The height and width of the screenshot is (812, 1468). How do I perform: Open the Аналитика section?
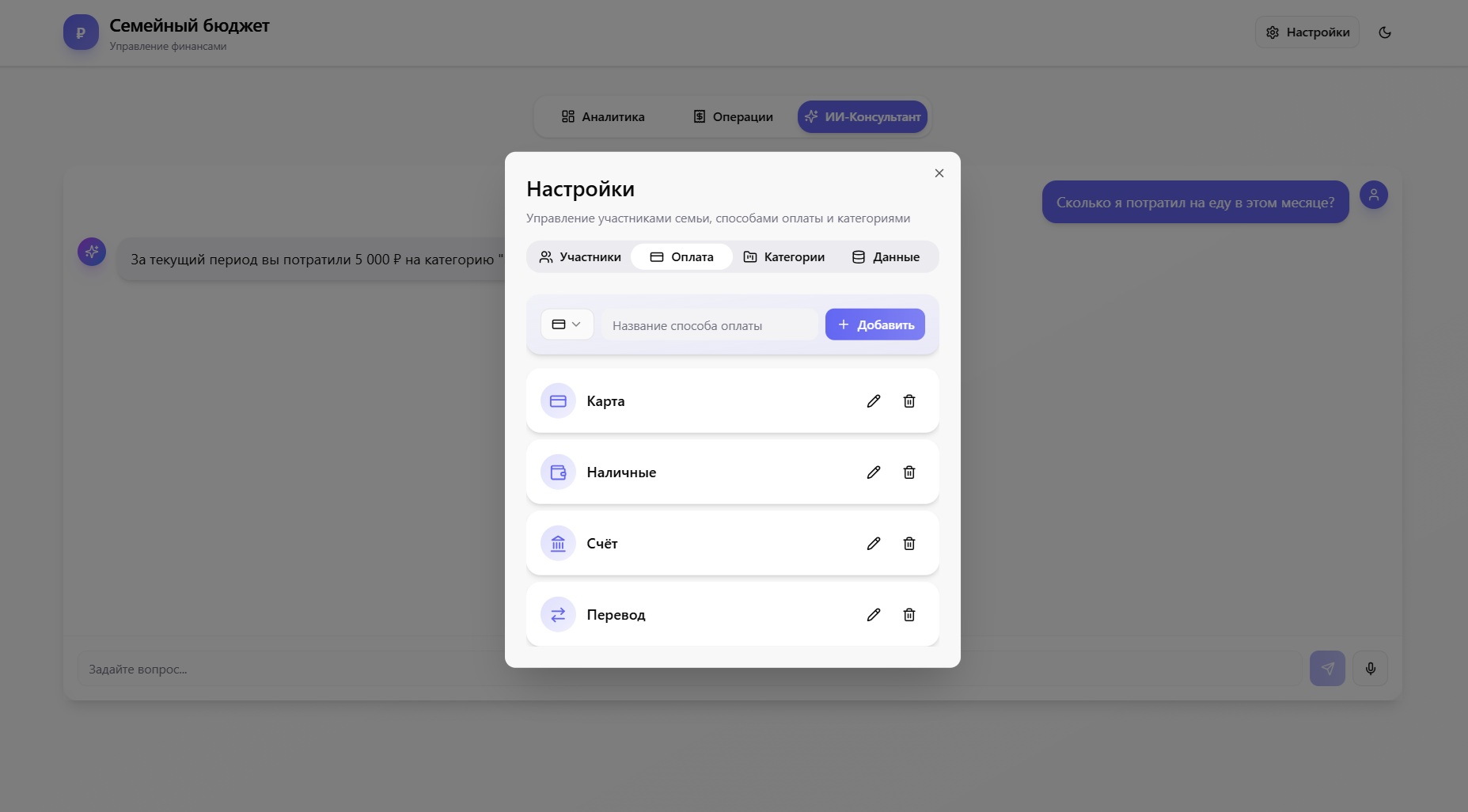(603, 117)
